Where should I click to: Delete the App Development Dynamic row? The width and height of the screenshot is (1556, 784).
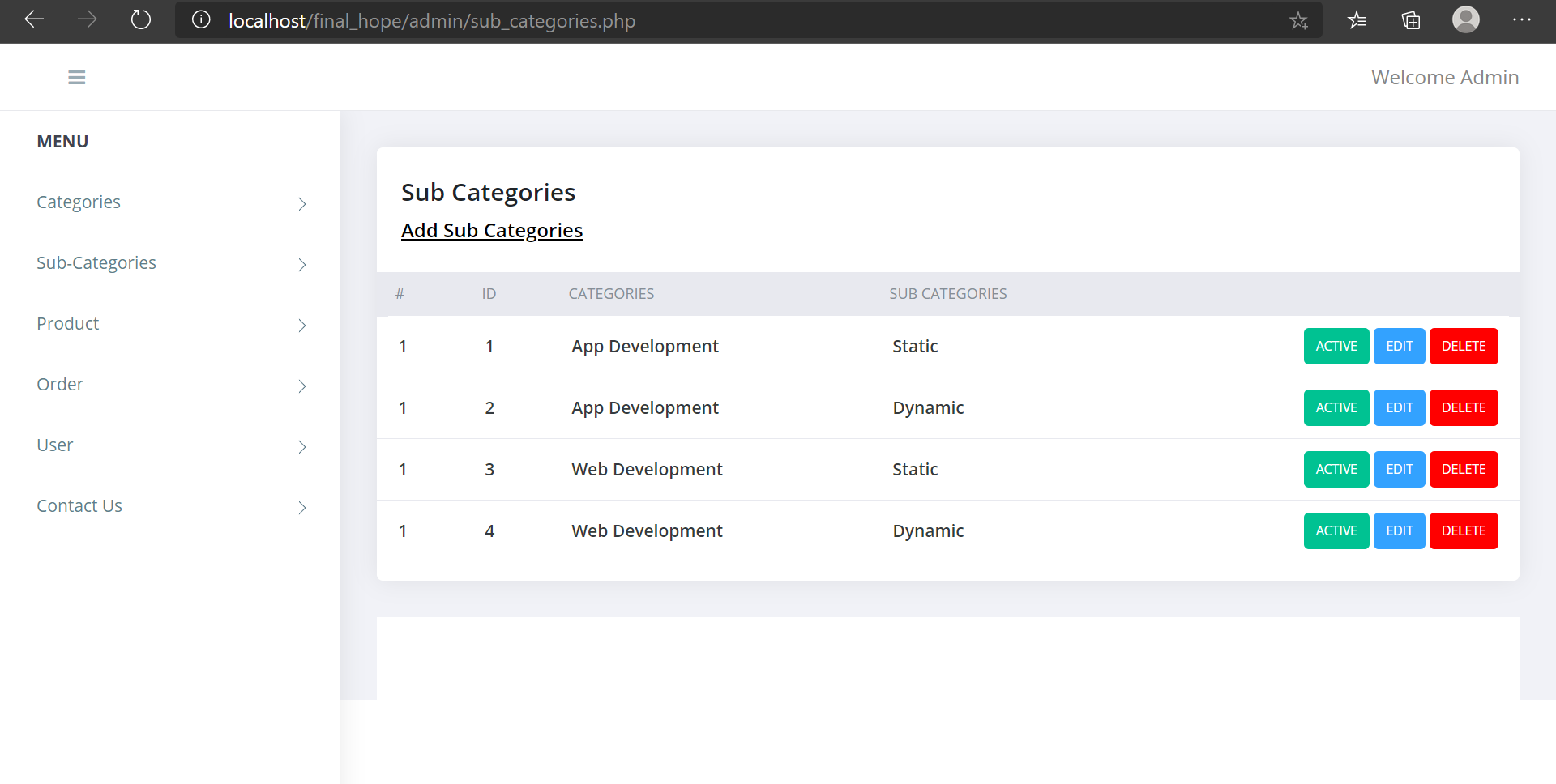tap(1464, 408)
